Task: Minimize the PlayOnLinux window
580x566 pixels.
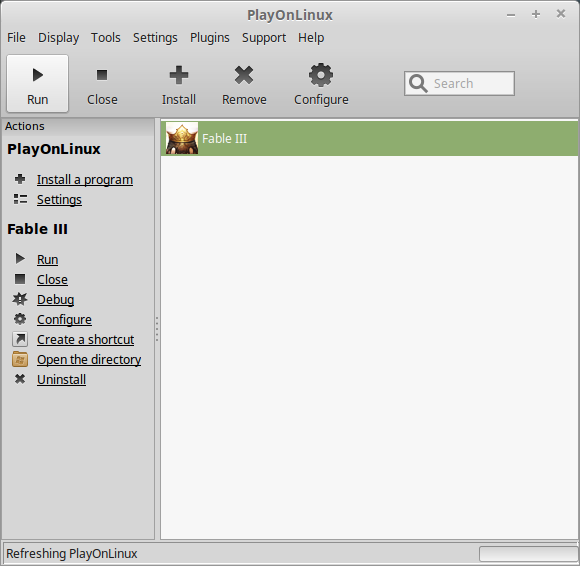Action: click(x=511, y=15)
